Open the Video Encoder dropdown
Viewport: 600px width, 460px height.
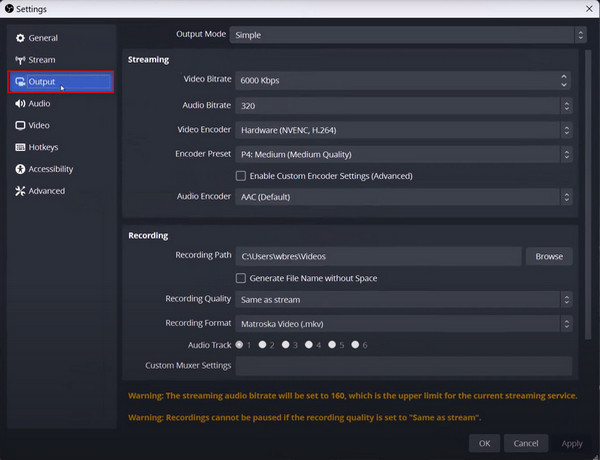tap(404, 130)
